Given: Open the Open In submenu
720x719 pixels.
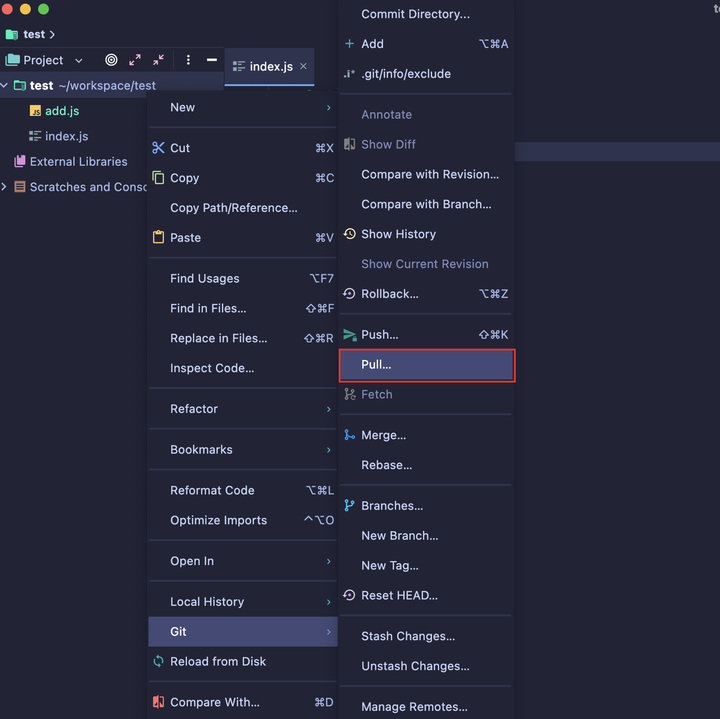Looking at the screenshot, I should click(x=242, y=561).
